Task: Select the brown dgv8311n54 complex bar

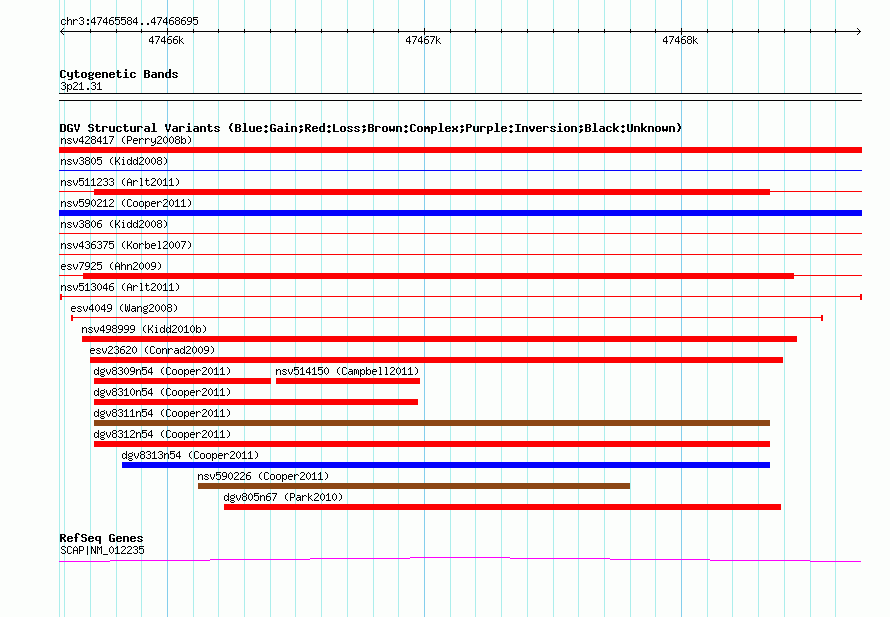Action: point(432,423)
